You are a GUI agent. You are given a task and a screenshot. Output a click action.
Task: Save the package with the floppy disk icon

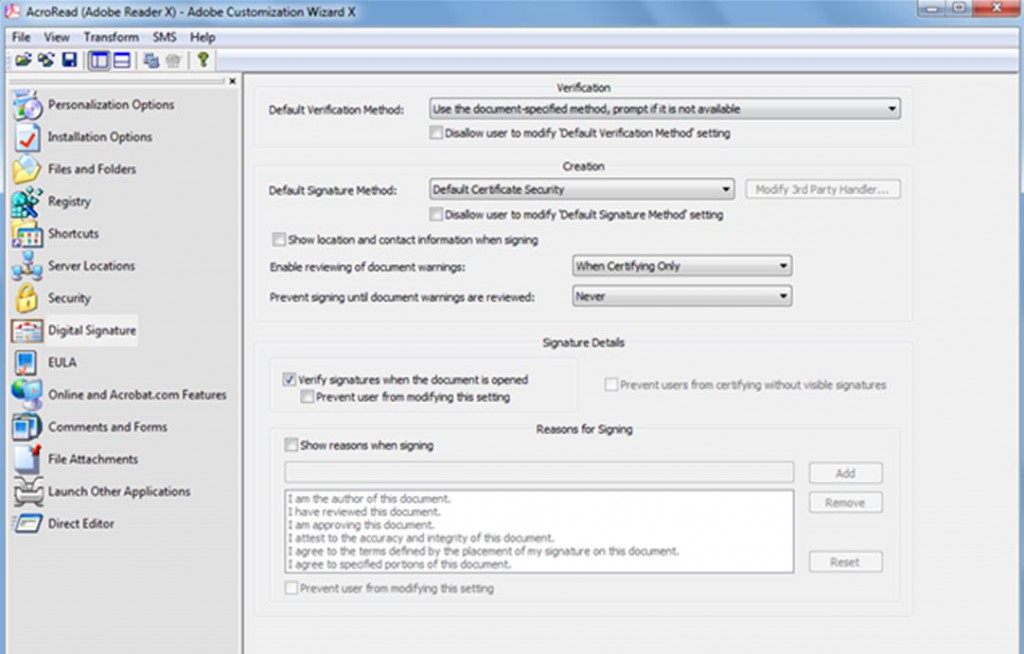click(x=69, y=60)
